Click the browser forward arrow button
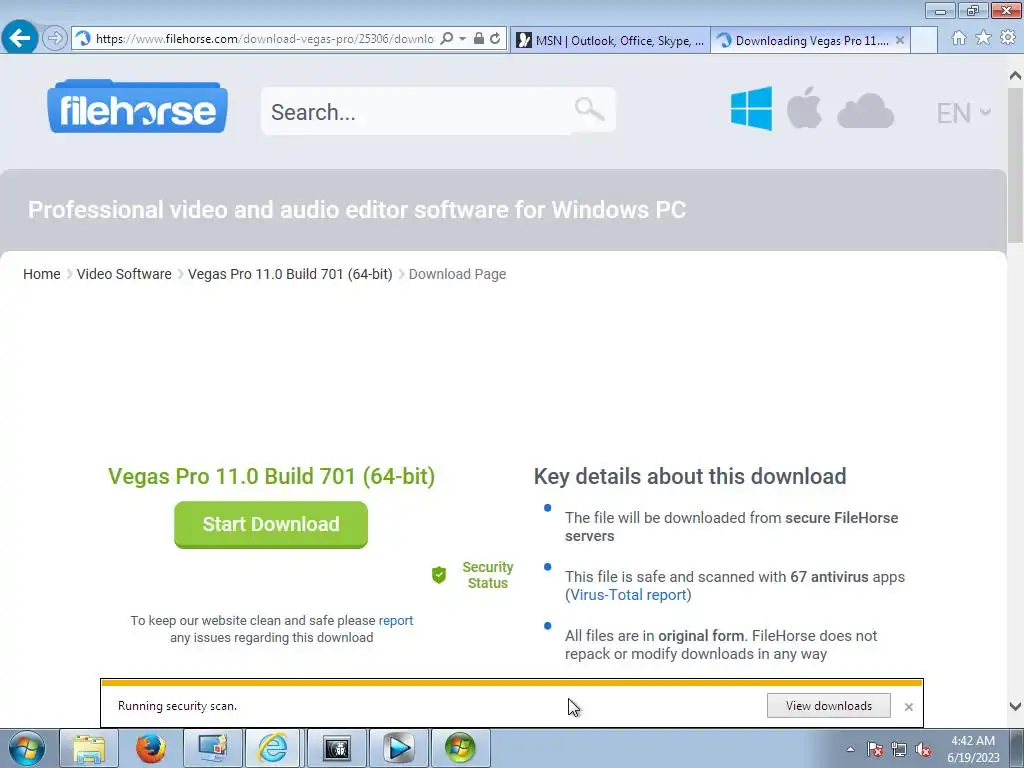This screenshot has width=1024, height=768. point(55,39)
